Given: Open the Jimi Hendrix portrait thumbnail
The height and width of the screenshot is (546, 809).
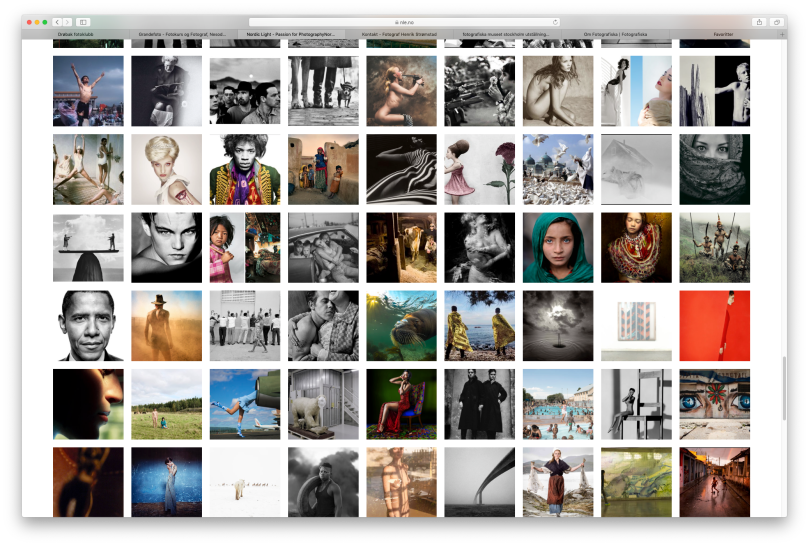Looking at the screenshot, I should pyautogui.click(x=245, y=169).
